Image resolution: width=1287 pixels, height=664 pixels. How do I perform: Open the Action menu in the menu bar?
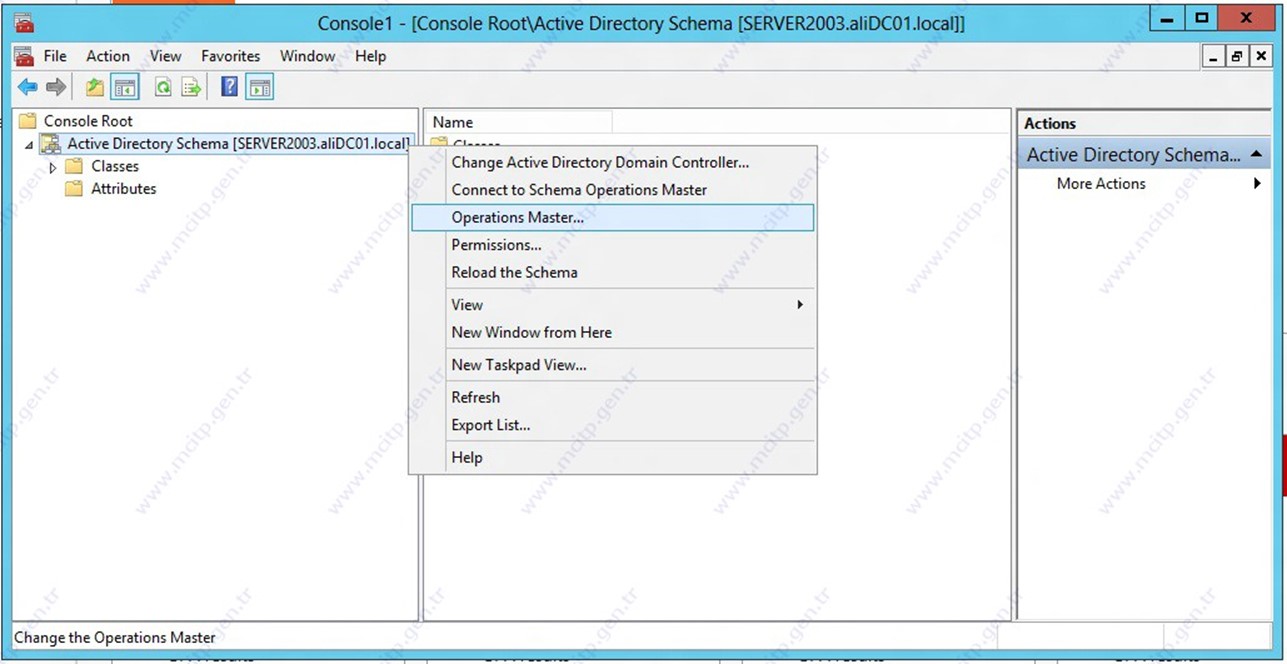(x=108, y=56)
